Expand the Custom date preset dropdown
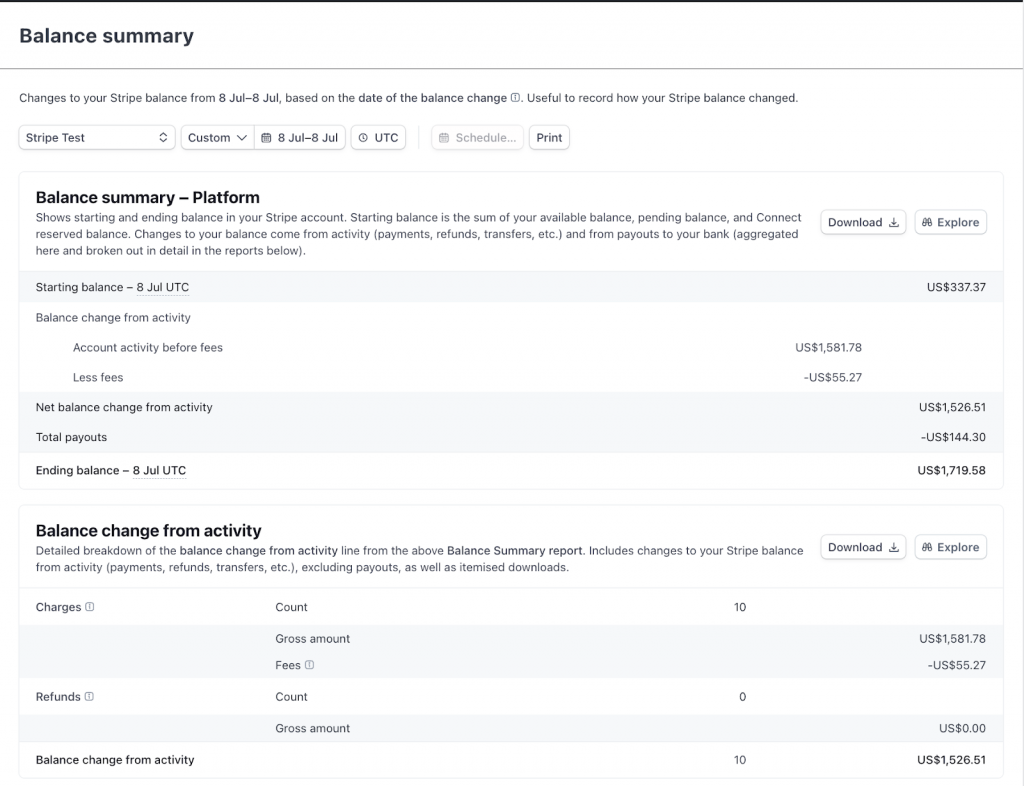The height and width of the screenshot is (786, 1024). tap(217, 138)
